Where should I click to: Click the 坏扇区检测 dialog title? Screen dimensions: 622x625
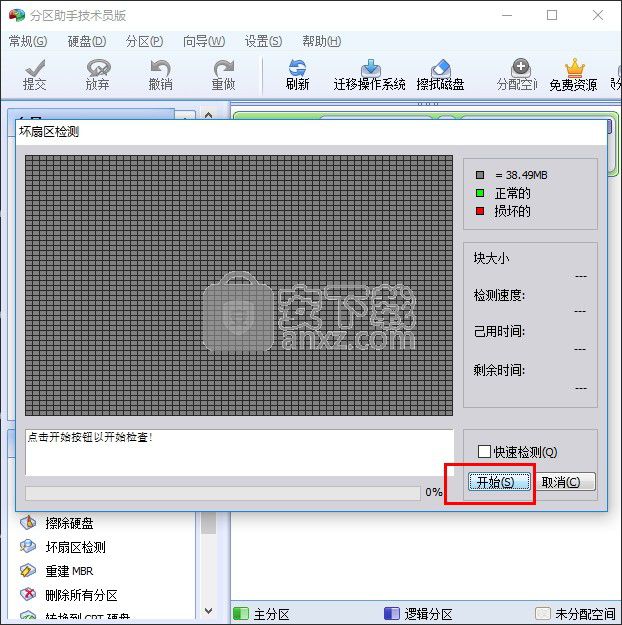pyautogui.click(x=49, y=131)
